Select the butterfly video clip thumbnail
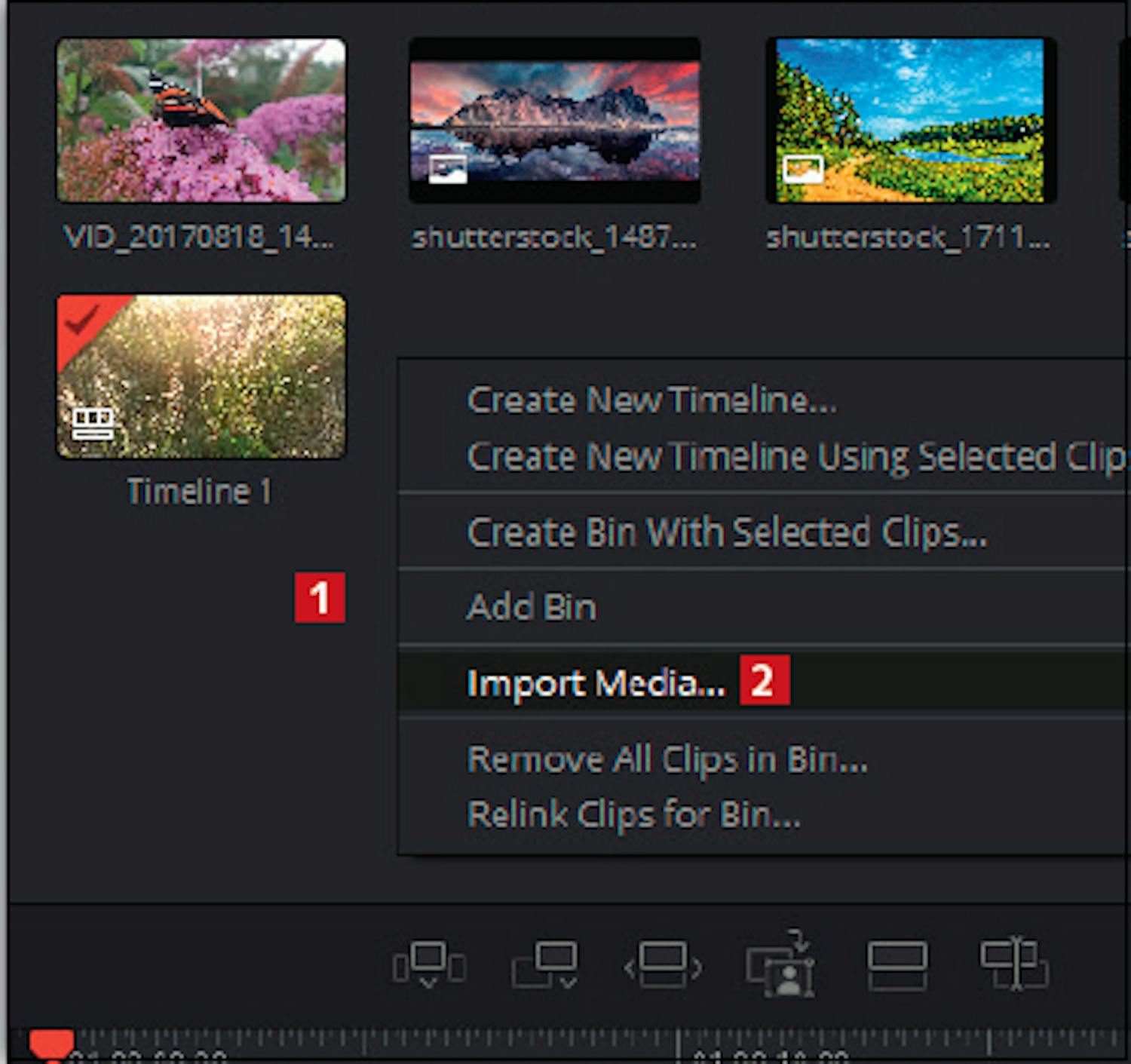 [201, 121]
